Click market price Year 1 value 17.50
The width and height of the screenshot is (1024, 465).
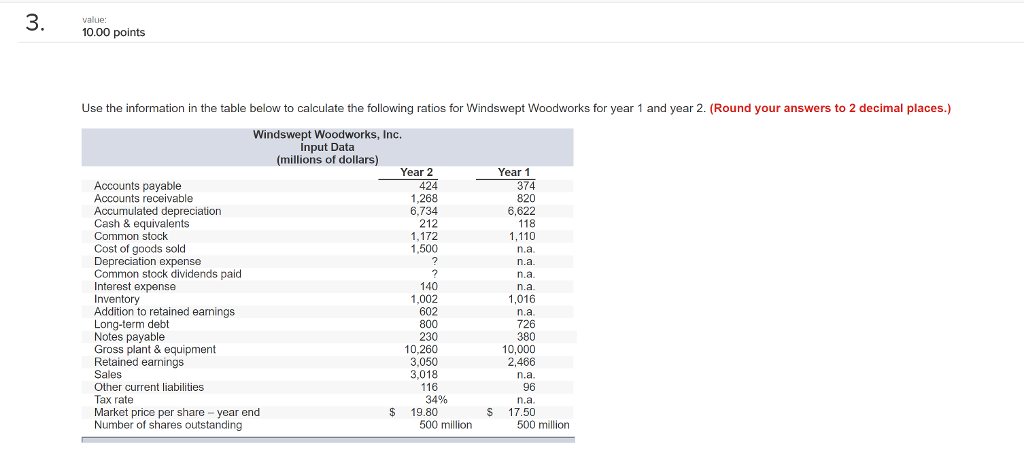tap(522, 412)
